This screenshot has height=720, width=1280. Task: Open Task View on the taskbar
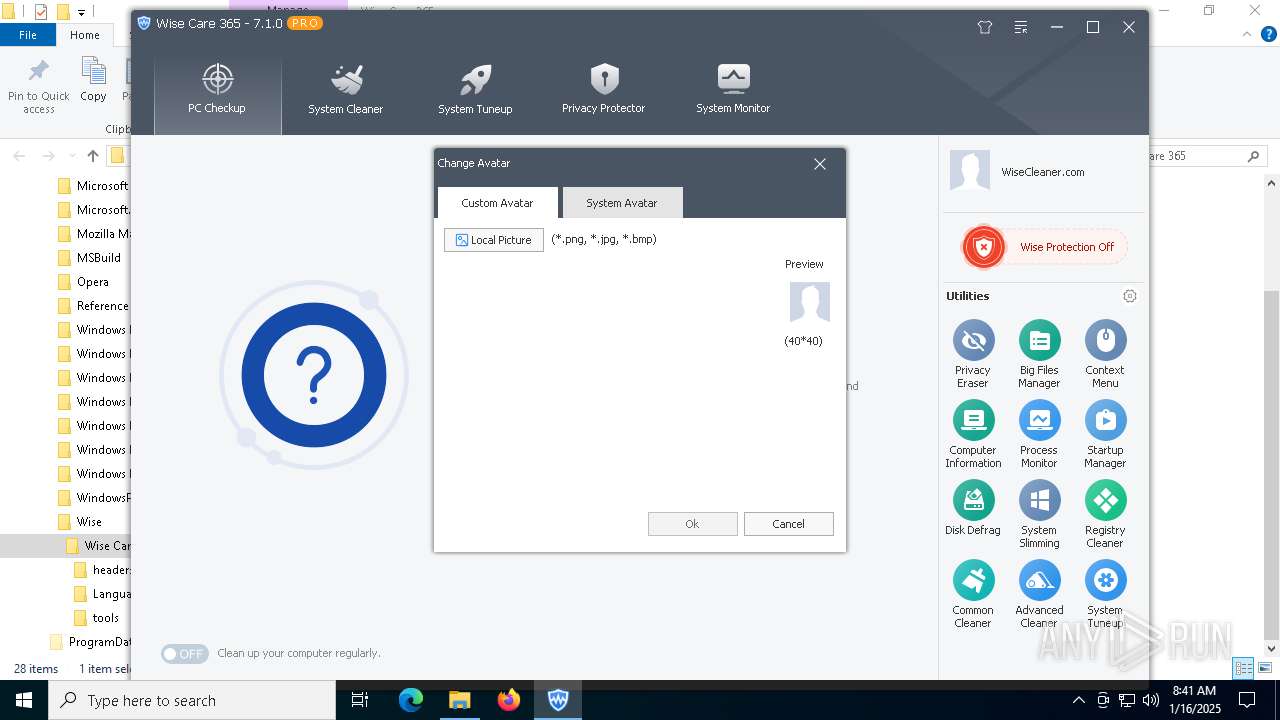pyautogui.click(x=361, y=700)
